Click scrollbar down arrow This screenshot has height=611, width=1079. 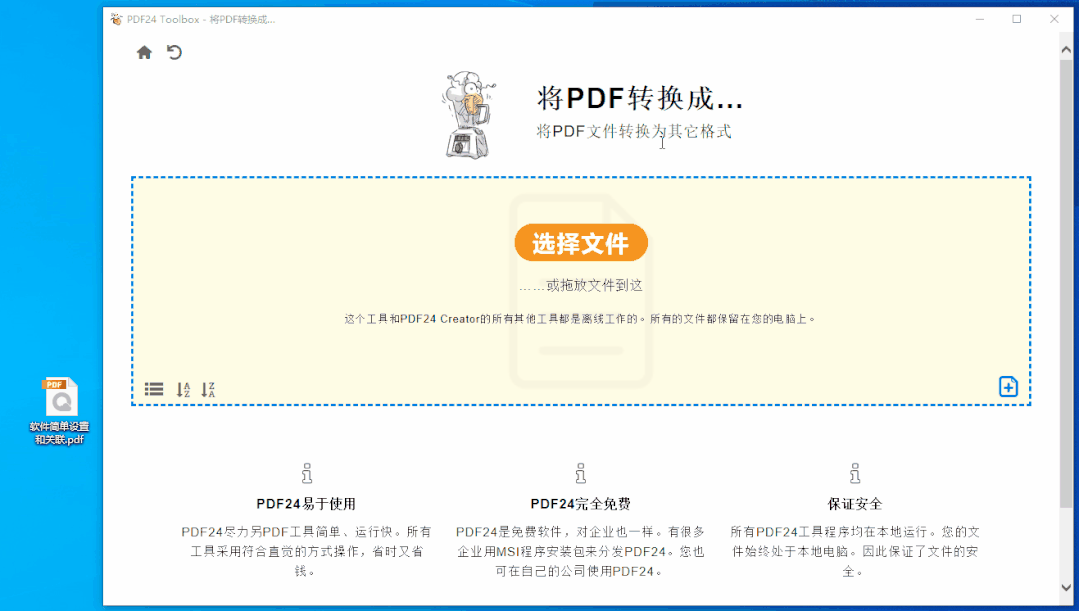(x=1066, y=588)
